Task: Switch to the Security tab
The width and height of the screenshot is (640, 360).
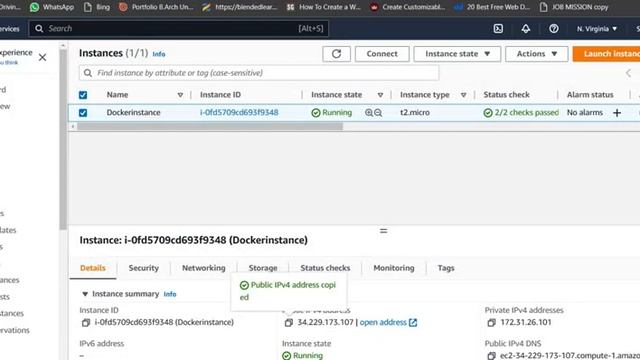Action: point(144,268)
